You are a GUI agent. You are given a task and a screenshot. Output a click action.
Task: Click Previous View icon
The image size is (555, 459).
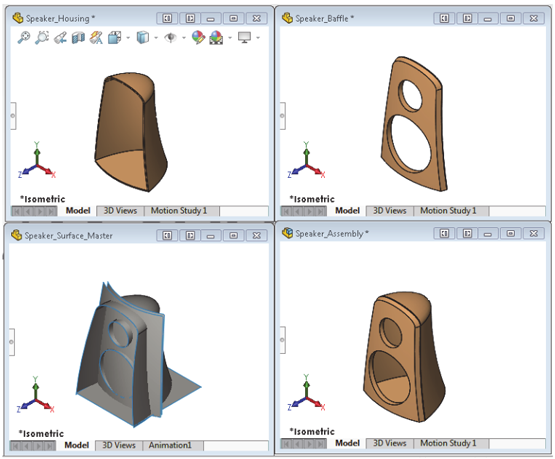click(x=60, y=38)
